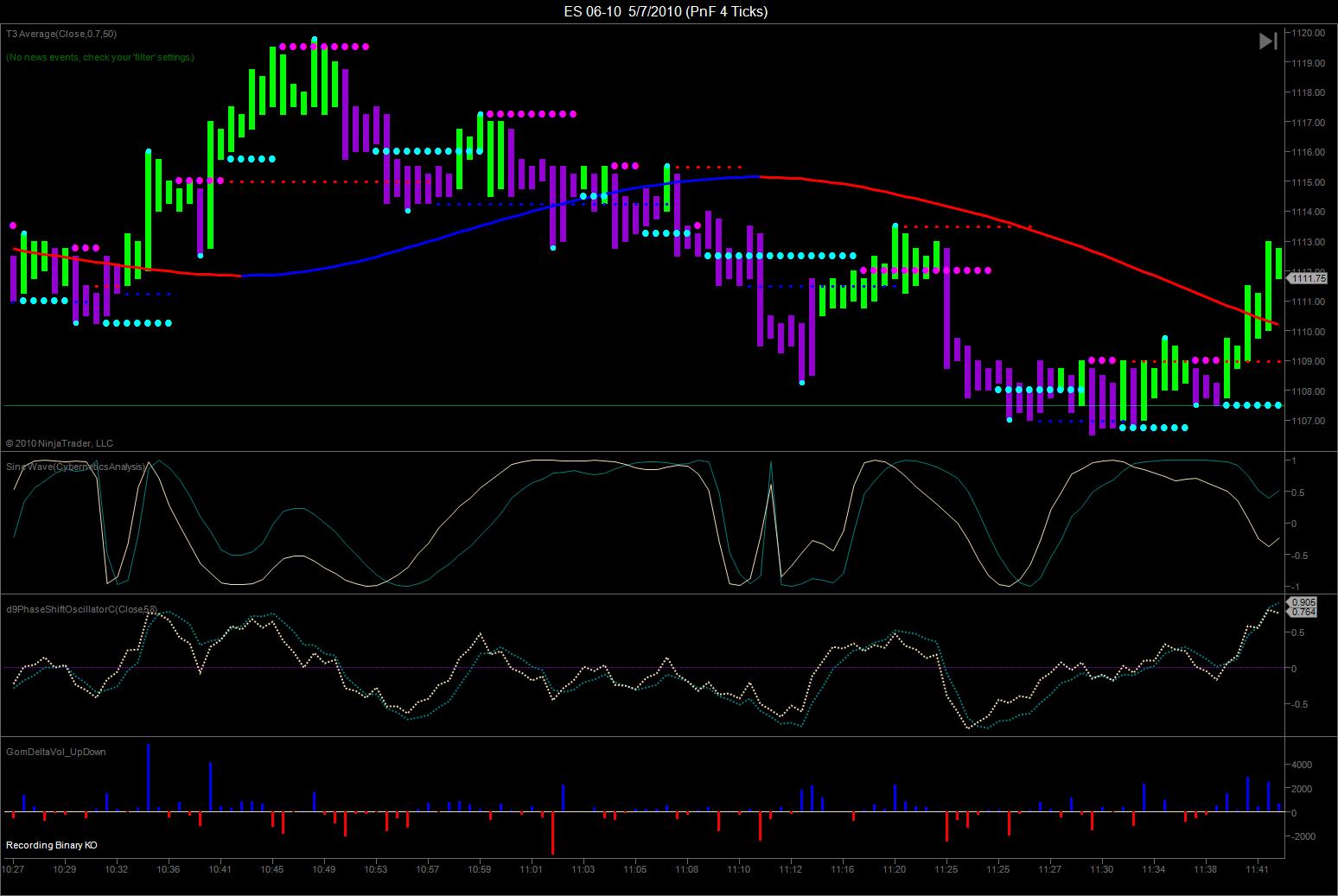1338x896 pixels.
Task: Click the 1120.00 price axis label
Action: coord(1309,33)
